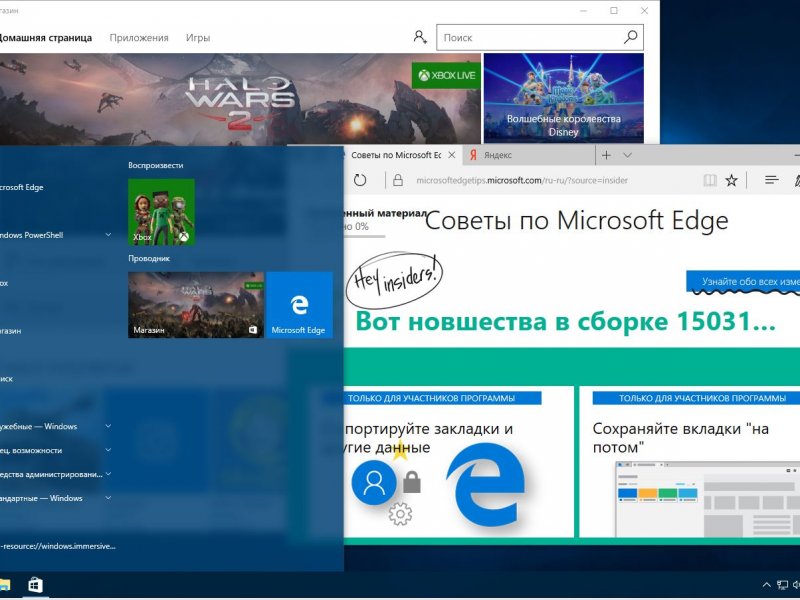Screen dimensions: 800x600
Task: Click the tabs screenshot thumbnail on page
Action: point(708,499)
